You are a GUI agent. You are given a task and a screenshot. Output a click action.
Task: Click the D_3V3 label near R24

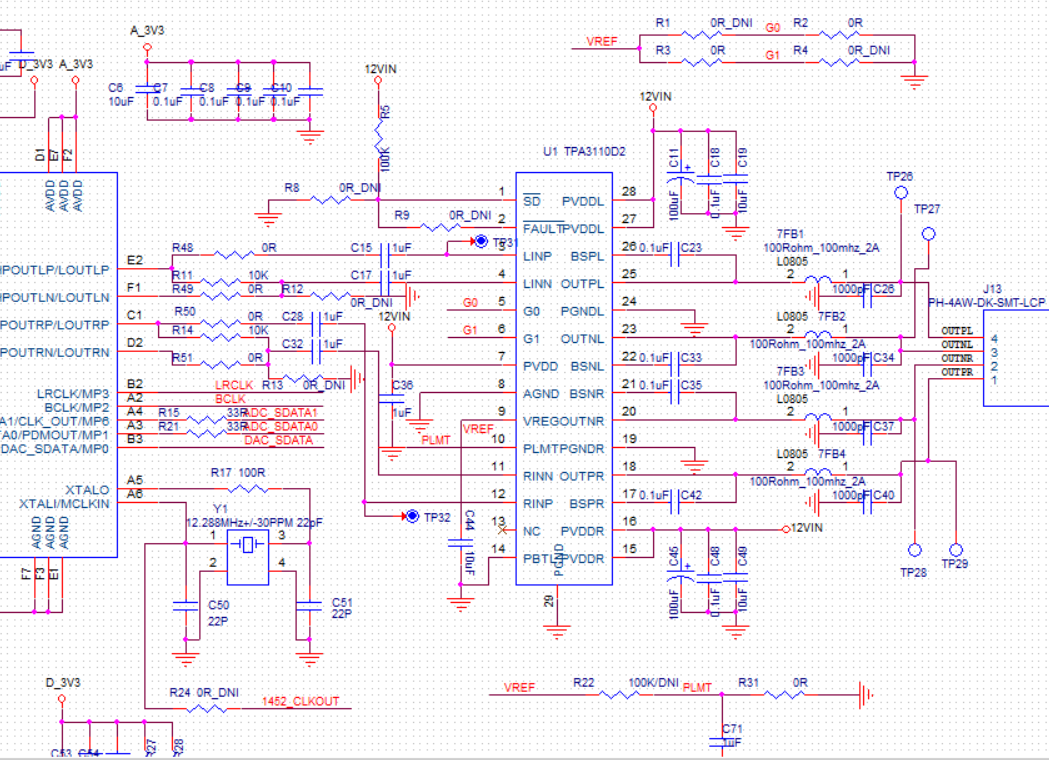(63, 683)
